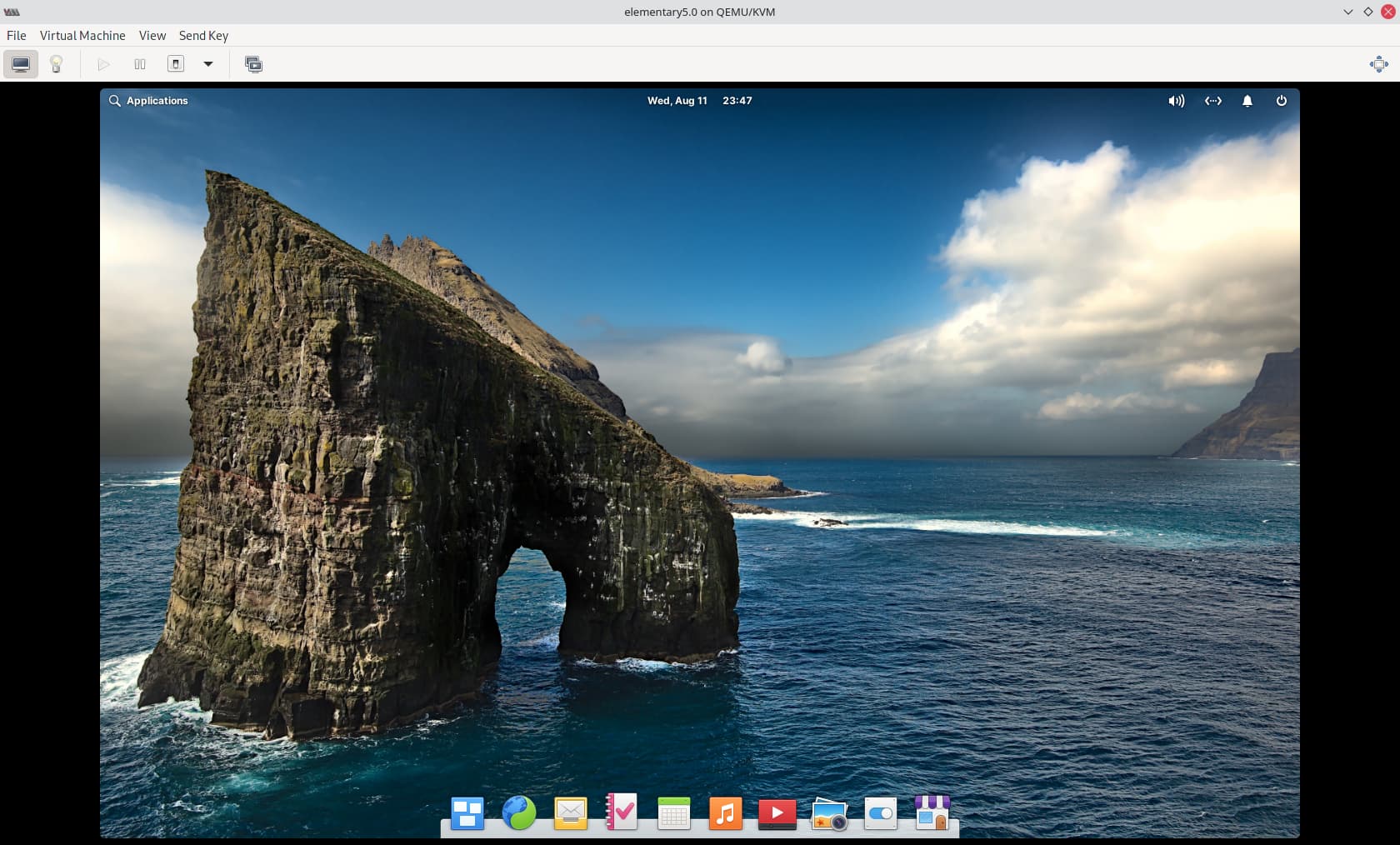The height and width of the screenshot is (845, 1400).
Task: Switch to fullscreen view with arrows icon
Action: pos(1379,64)
